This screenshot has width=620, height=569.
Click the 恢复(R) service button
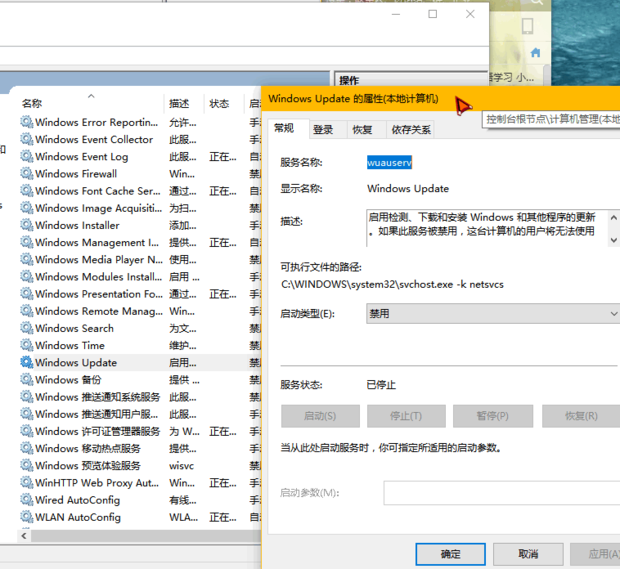[x=581, y=416]
